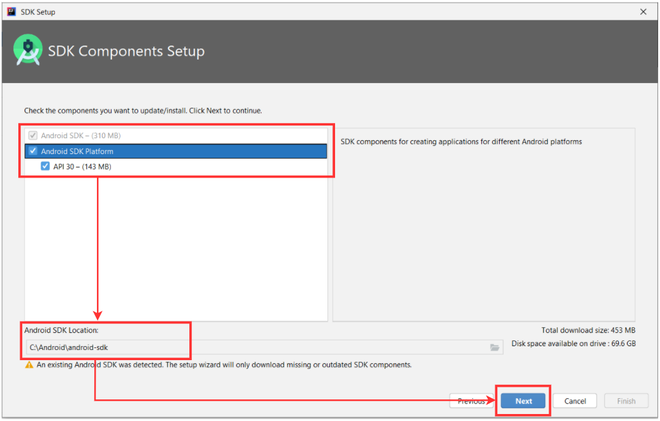Uncheck the API 30 checkbox
660x421 pixels.
(x=45, y=166)
